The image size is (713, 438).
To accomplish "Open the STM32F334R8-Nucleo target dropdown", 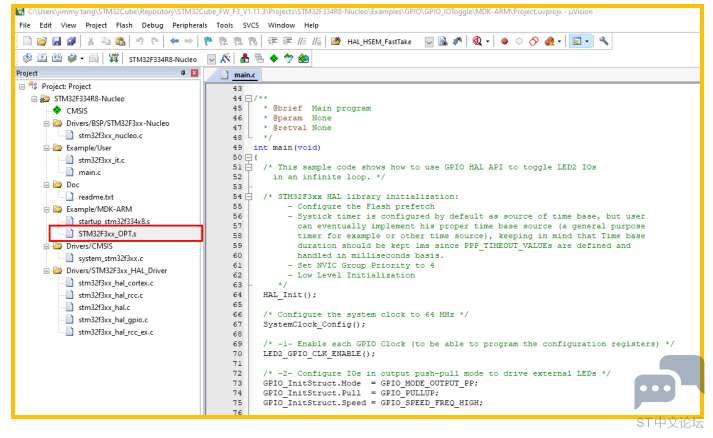I will point(211,59).
